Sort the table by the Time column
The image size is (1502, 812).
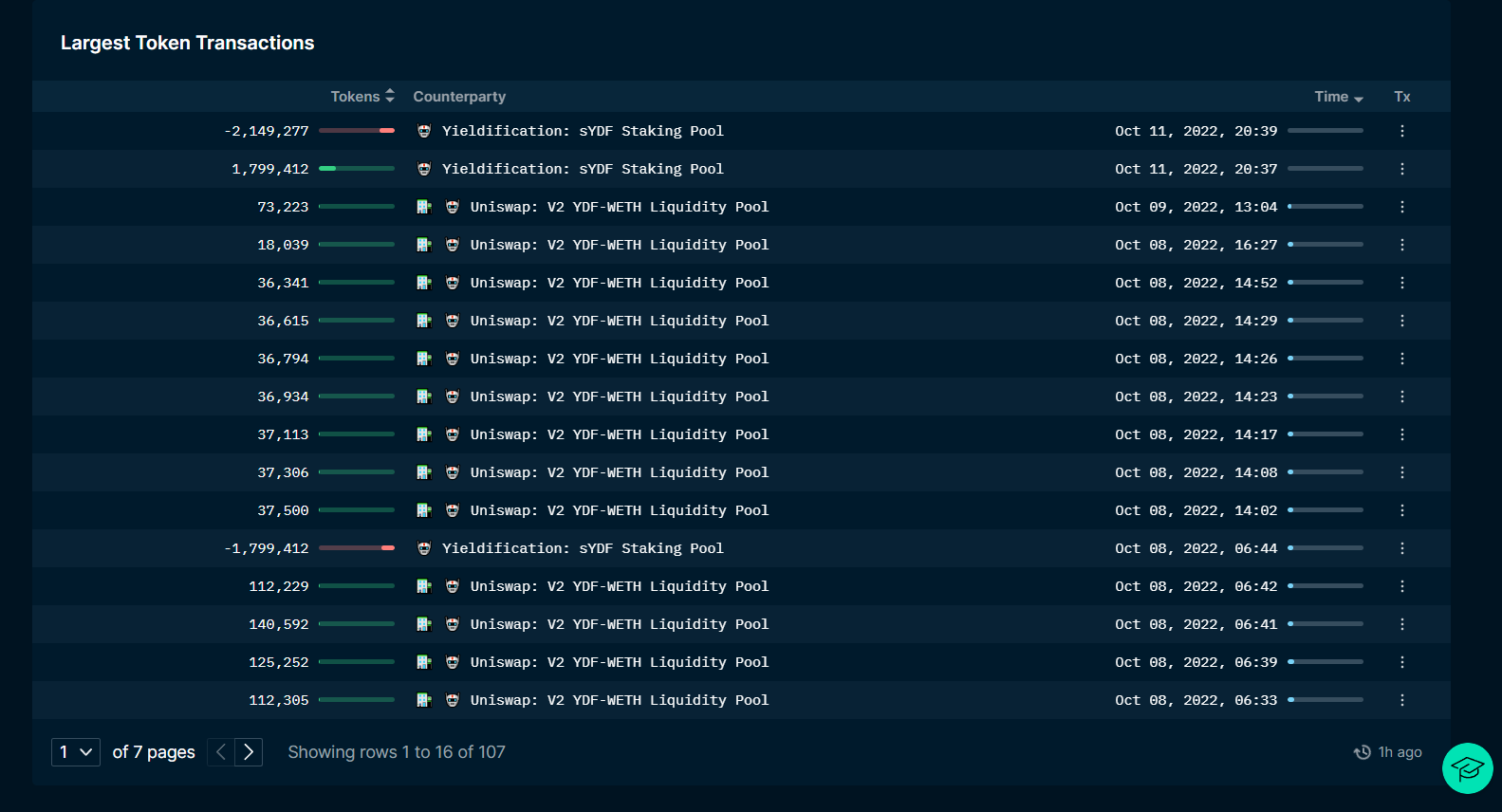coord(1339,97)
